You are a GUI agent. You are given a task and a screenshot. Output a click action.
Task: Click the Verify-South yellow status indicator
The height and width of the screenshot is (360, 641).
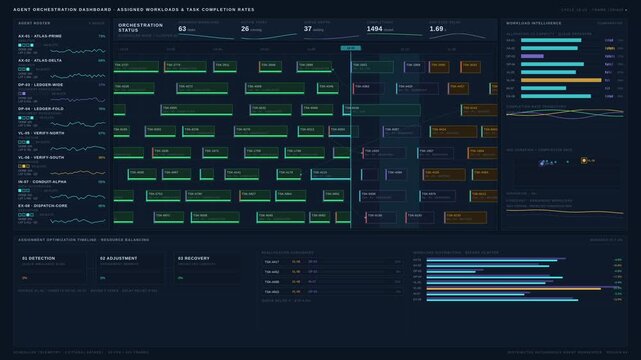coord(24,166)
